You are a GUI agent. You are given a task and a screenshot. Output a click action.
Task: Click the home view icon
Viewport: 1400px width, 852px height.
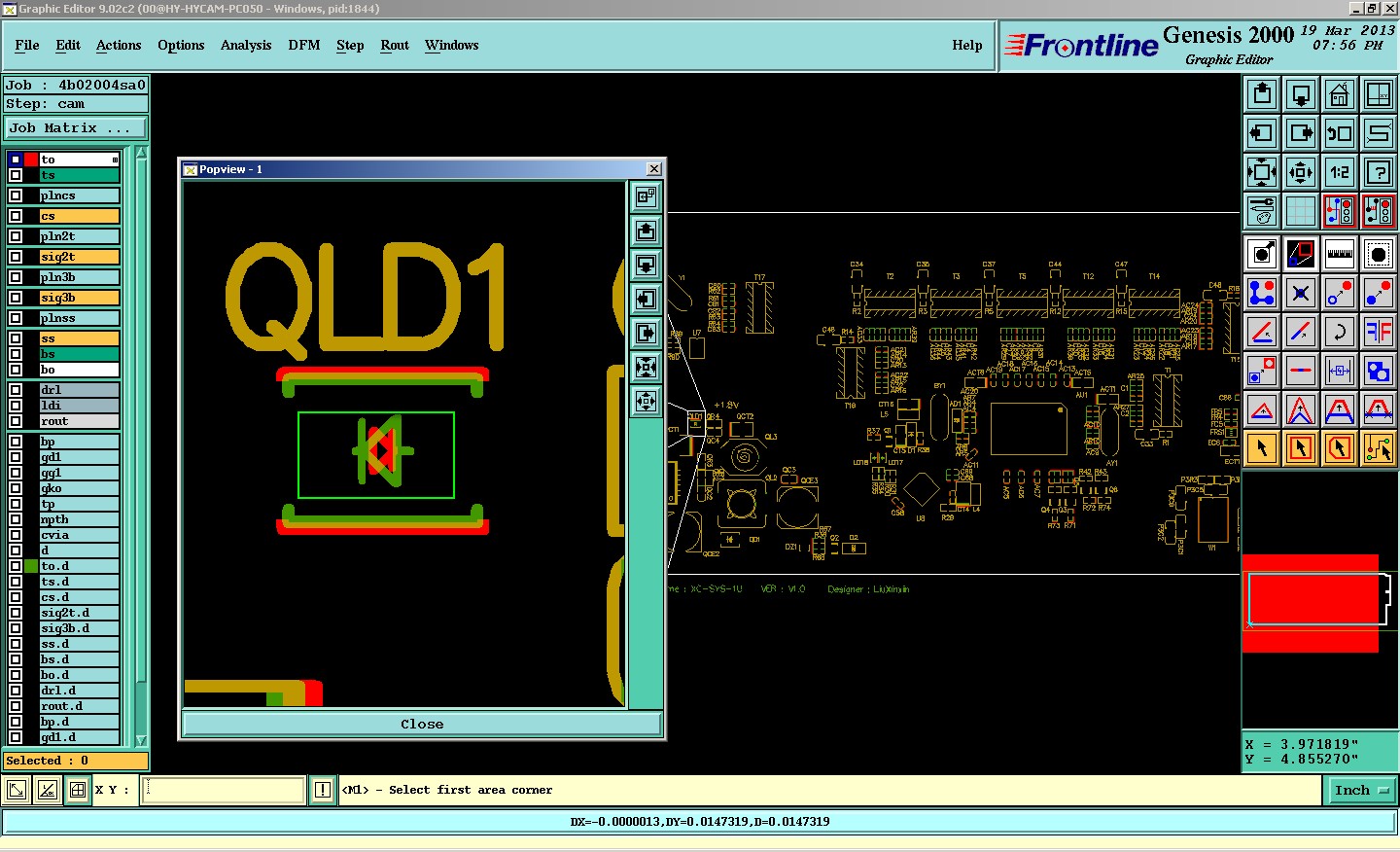(x=1340, y=94)
